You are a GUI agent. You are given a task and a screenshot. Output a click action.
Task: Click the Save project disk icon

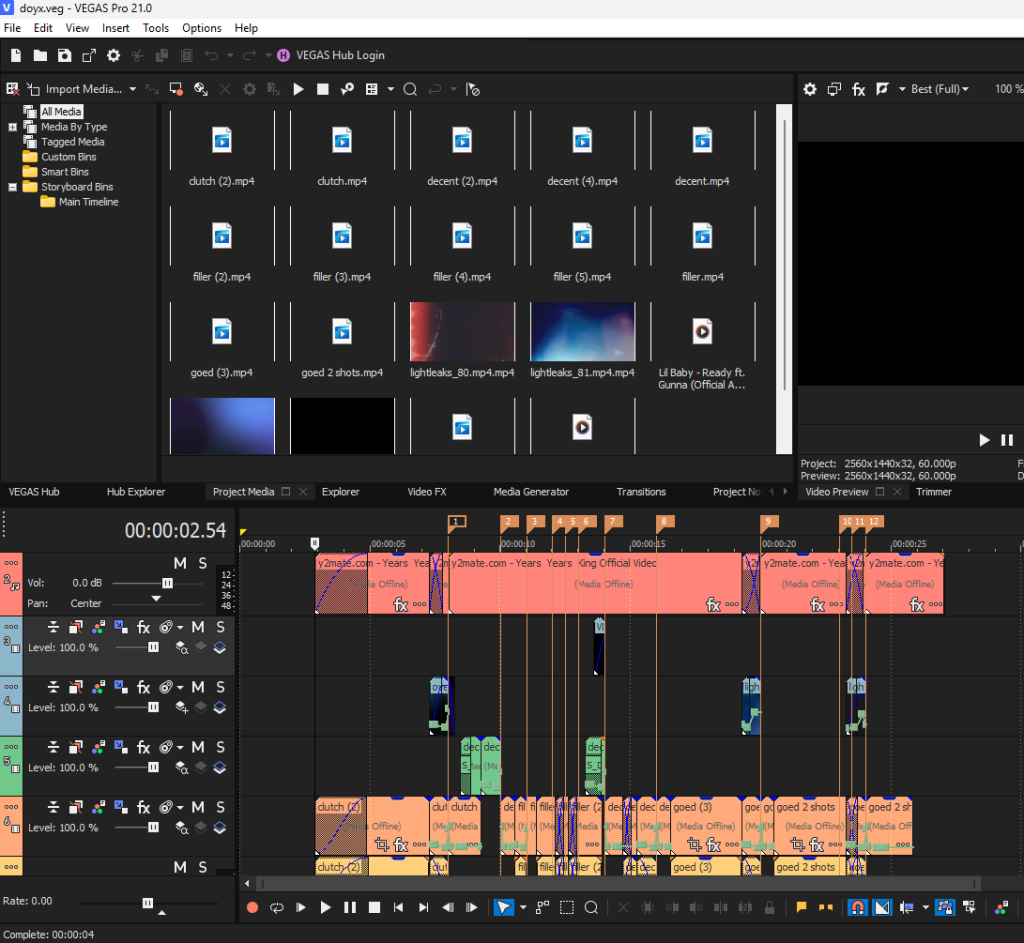coord(64,56)
